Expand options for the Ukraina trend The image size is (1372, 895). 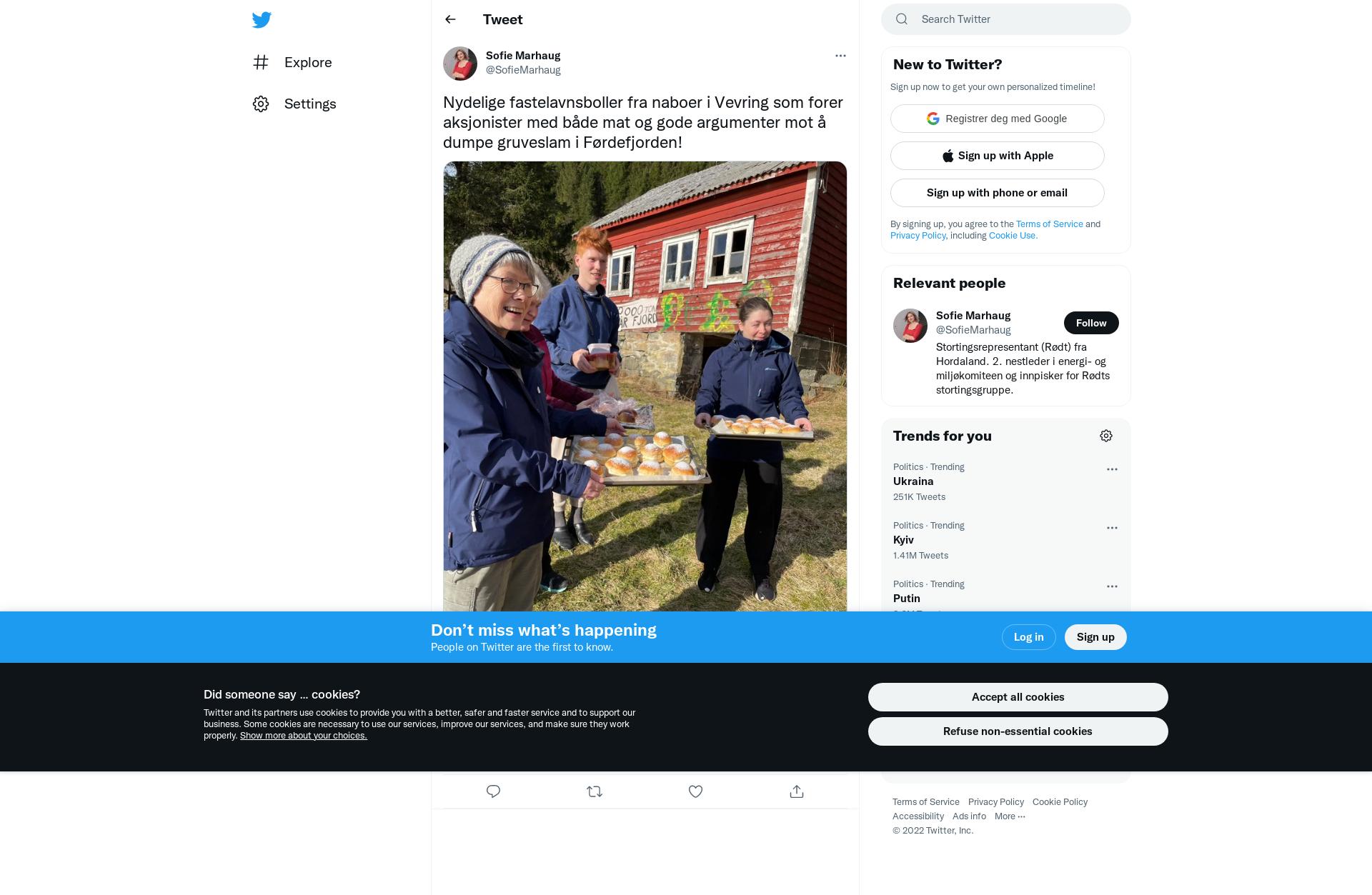[x=1112, y=469]
